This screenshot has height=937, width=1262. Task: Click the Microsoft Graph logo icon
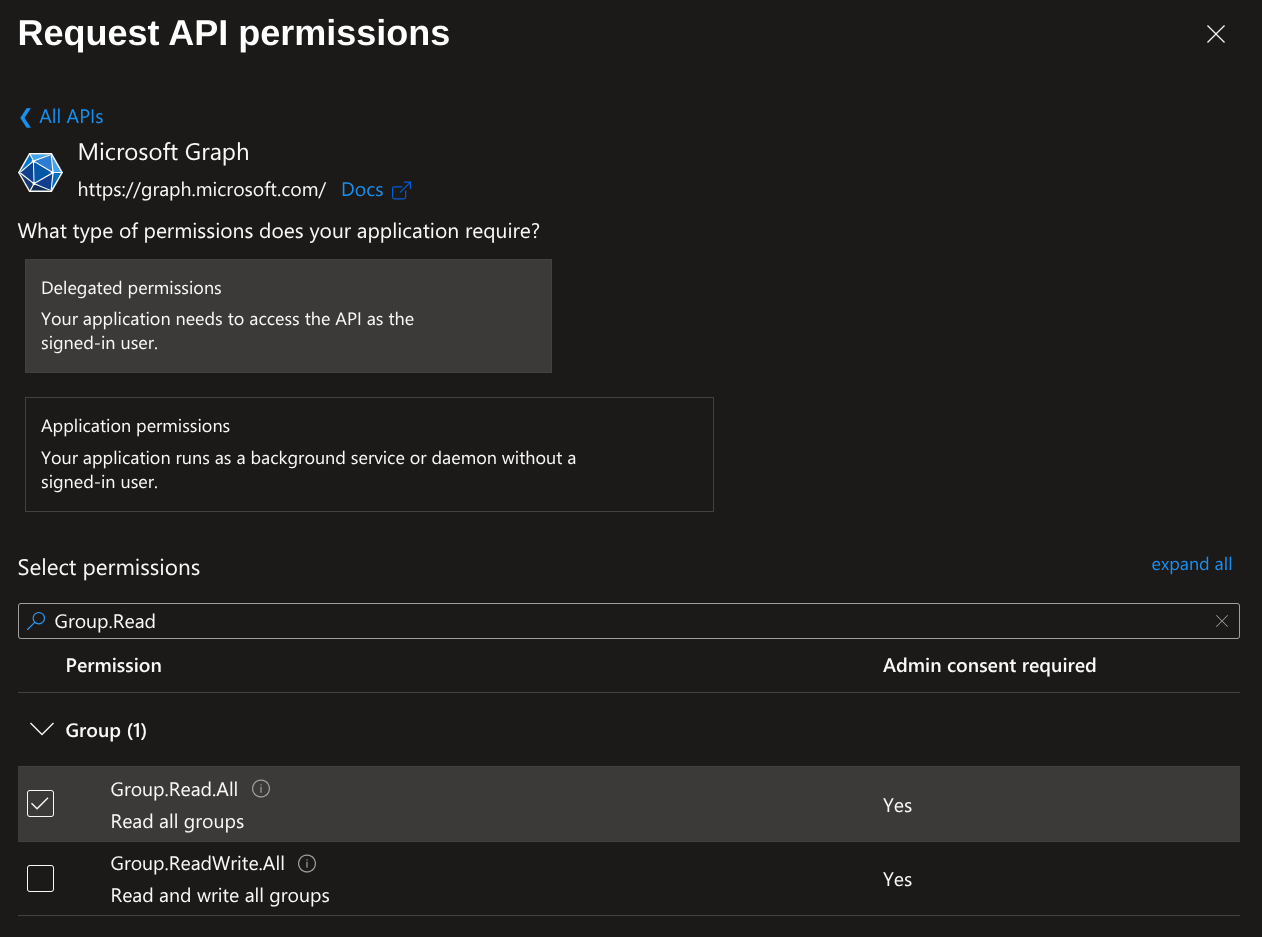click(41, 173)
